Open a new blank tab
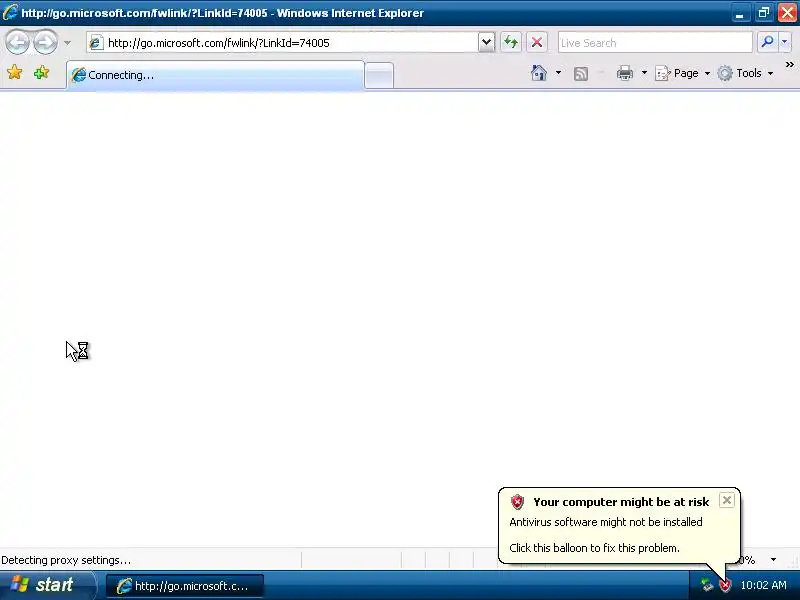The width and height of the screenshot is (800, 600). pos(379,76)
